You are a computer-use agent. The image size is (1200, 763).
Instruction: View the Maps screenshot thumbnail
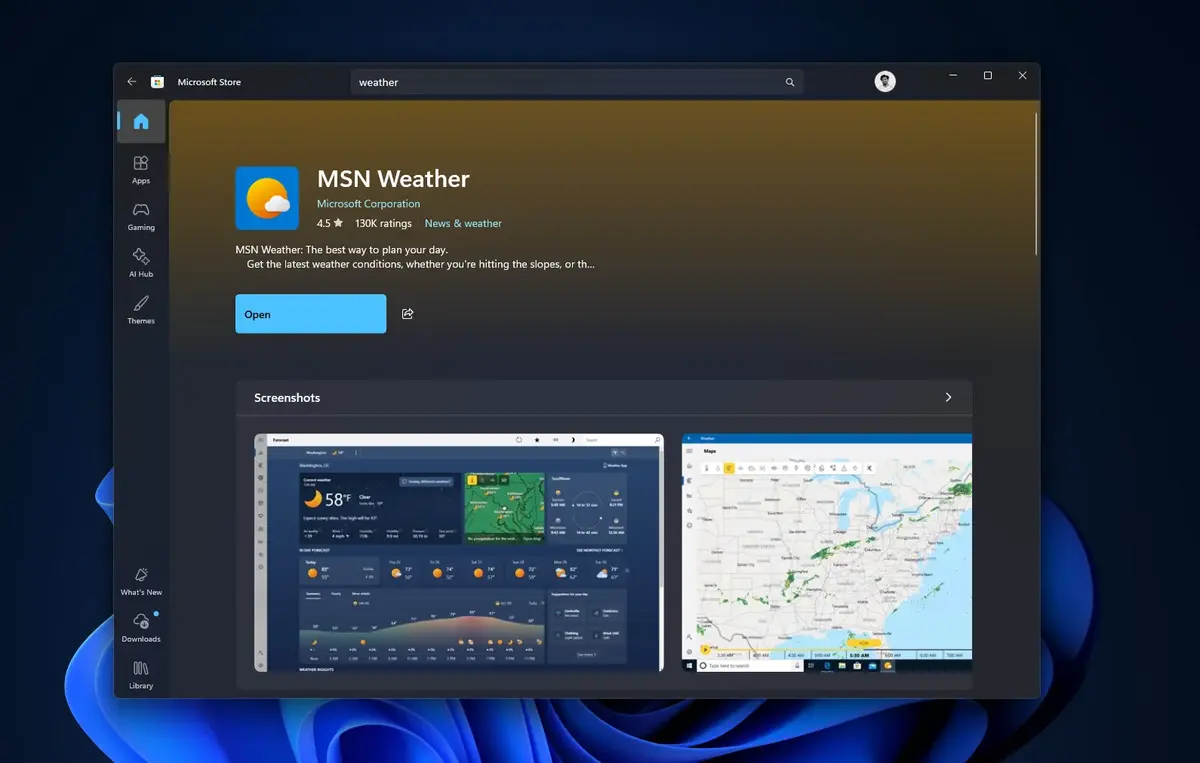(x=827, y=553)
